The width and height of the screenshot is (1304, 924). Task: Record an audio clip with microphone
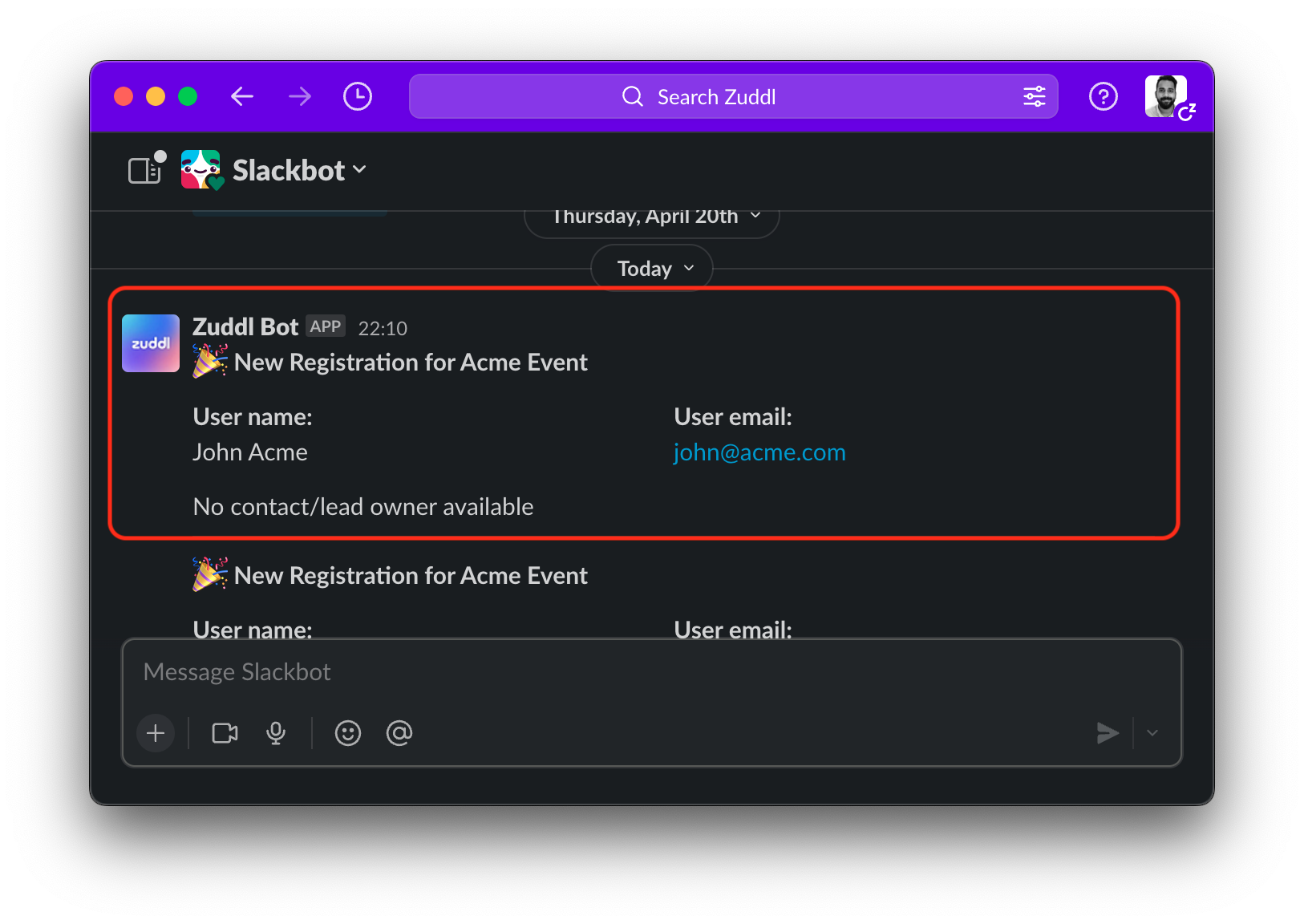[276, 733]
